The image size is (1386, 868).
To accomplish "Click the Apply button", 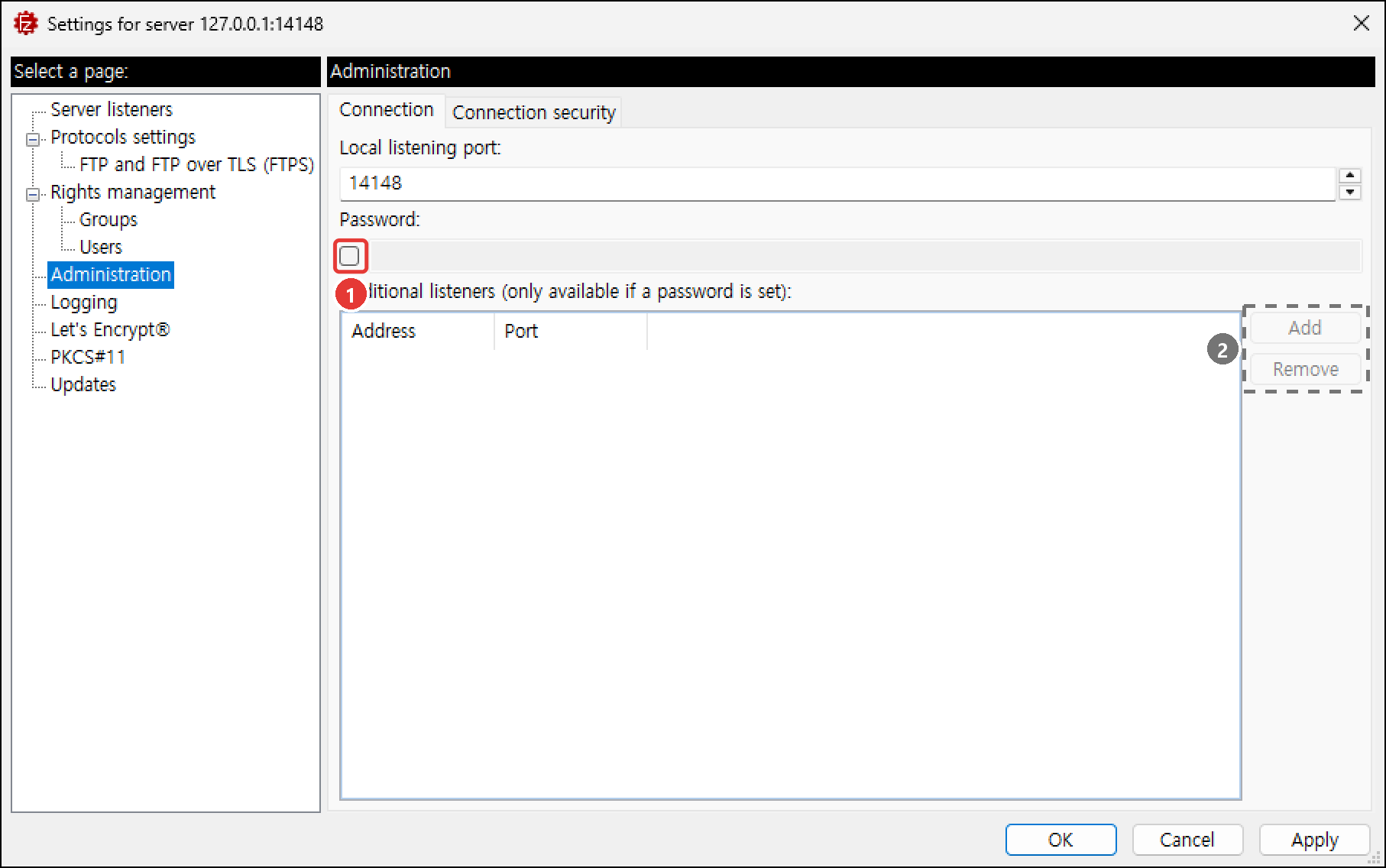I will pos(1314,840).
